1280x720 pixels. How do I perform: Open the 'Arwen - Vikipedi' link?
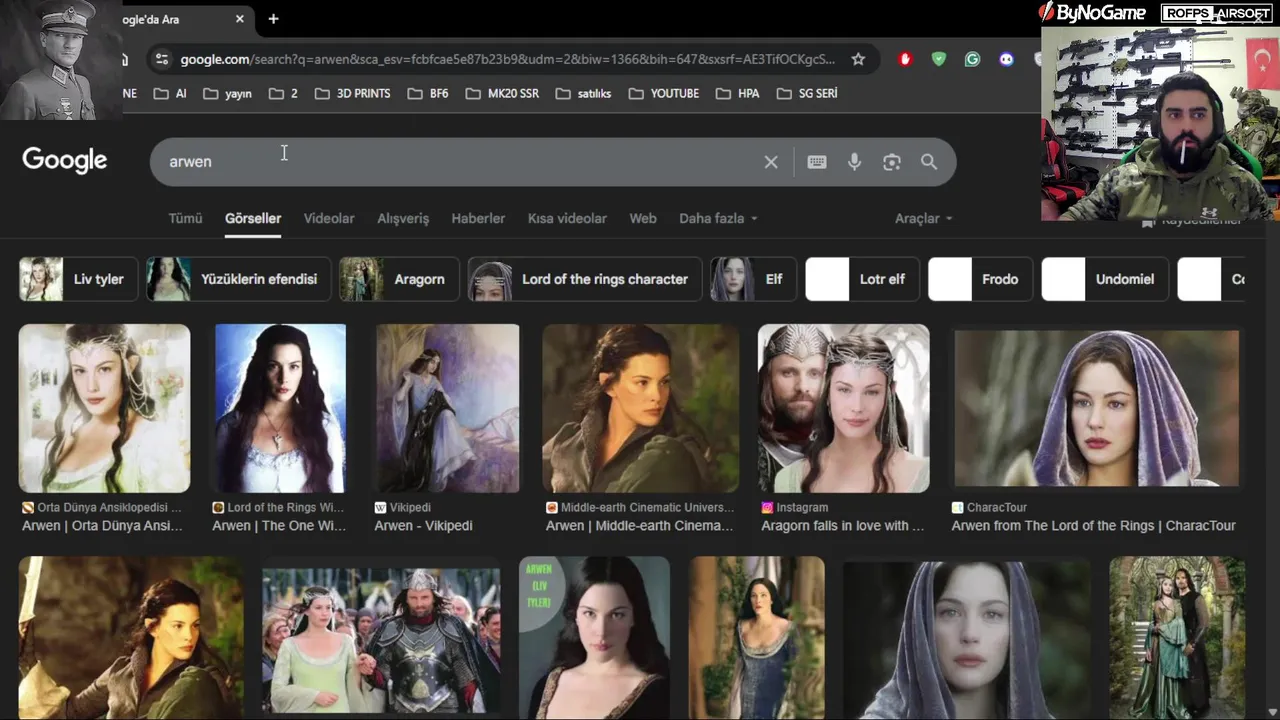coord(423,525)
